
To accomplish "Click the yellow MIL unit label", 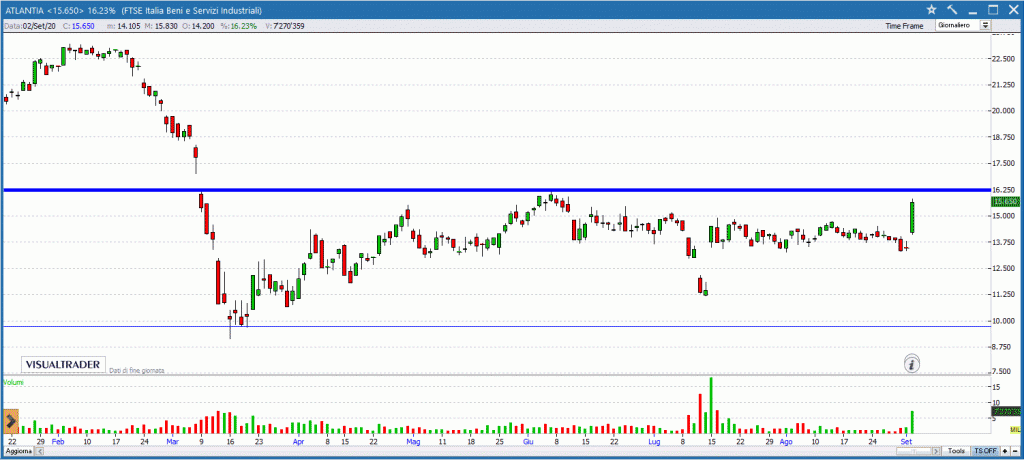I will [1015, 429].
